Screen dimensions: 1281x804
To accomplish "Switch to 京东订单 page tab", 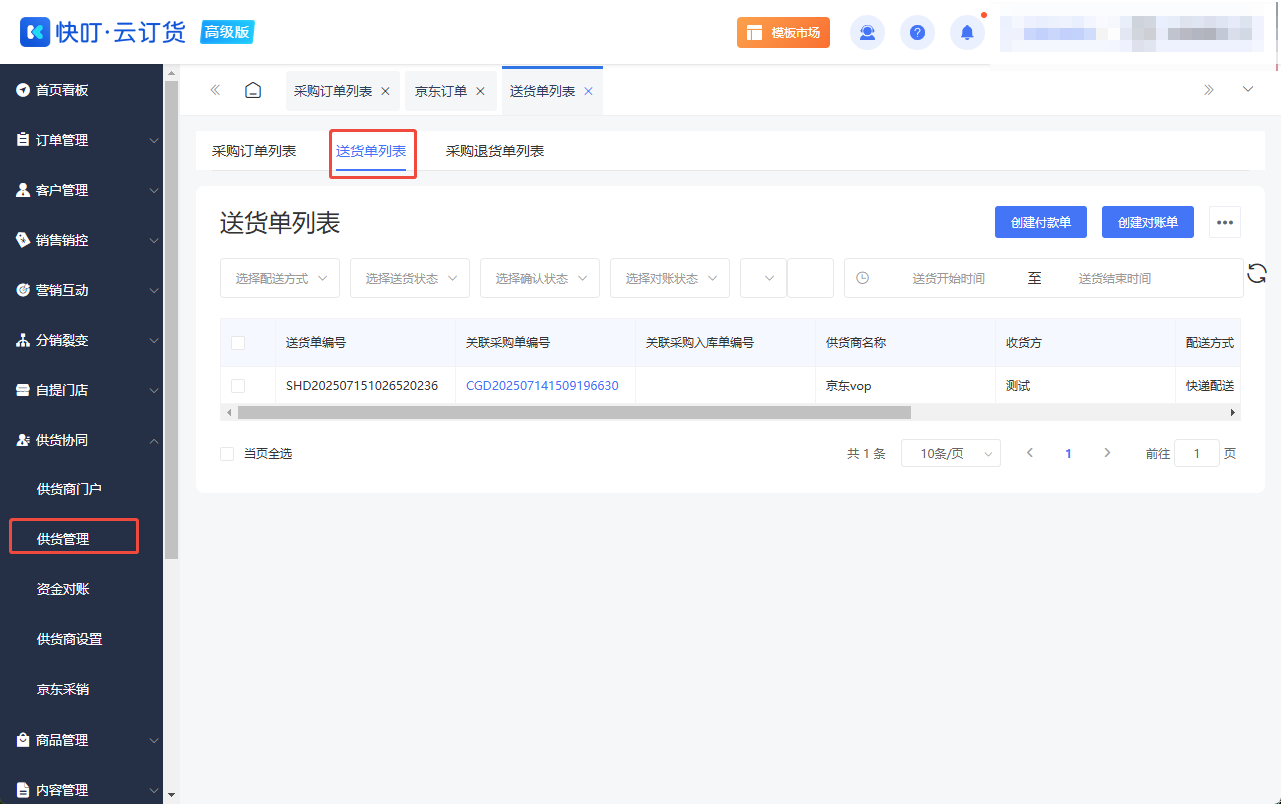I will tap(441, 91).
